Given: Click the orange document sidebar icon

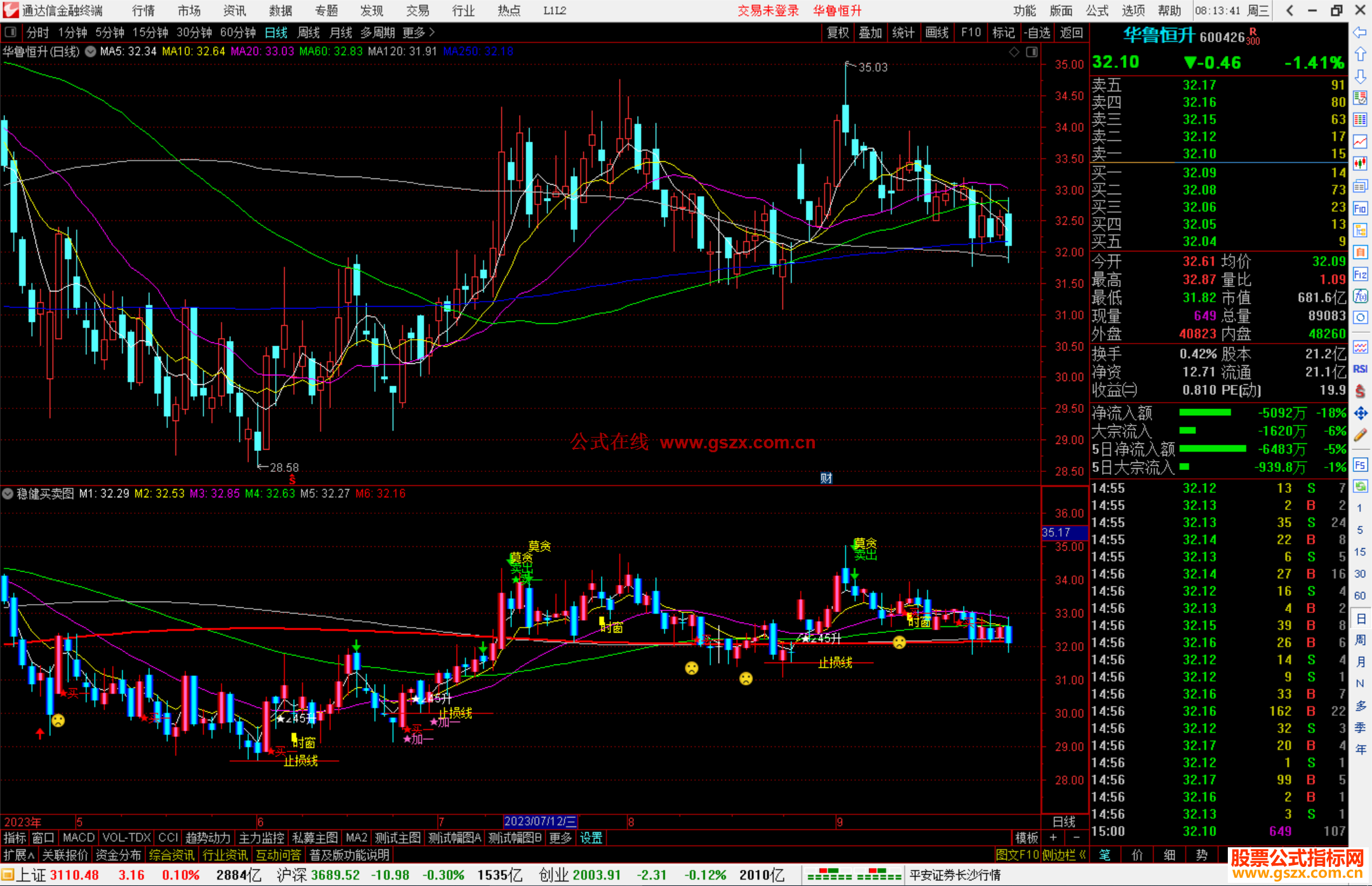Looking at the screenshot, I should tap(1360, 252).
